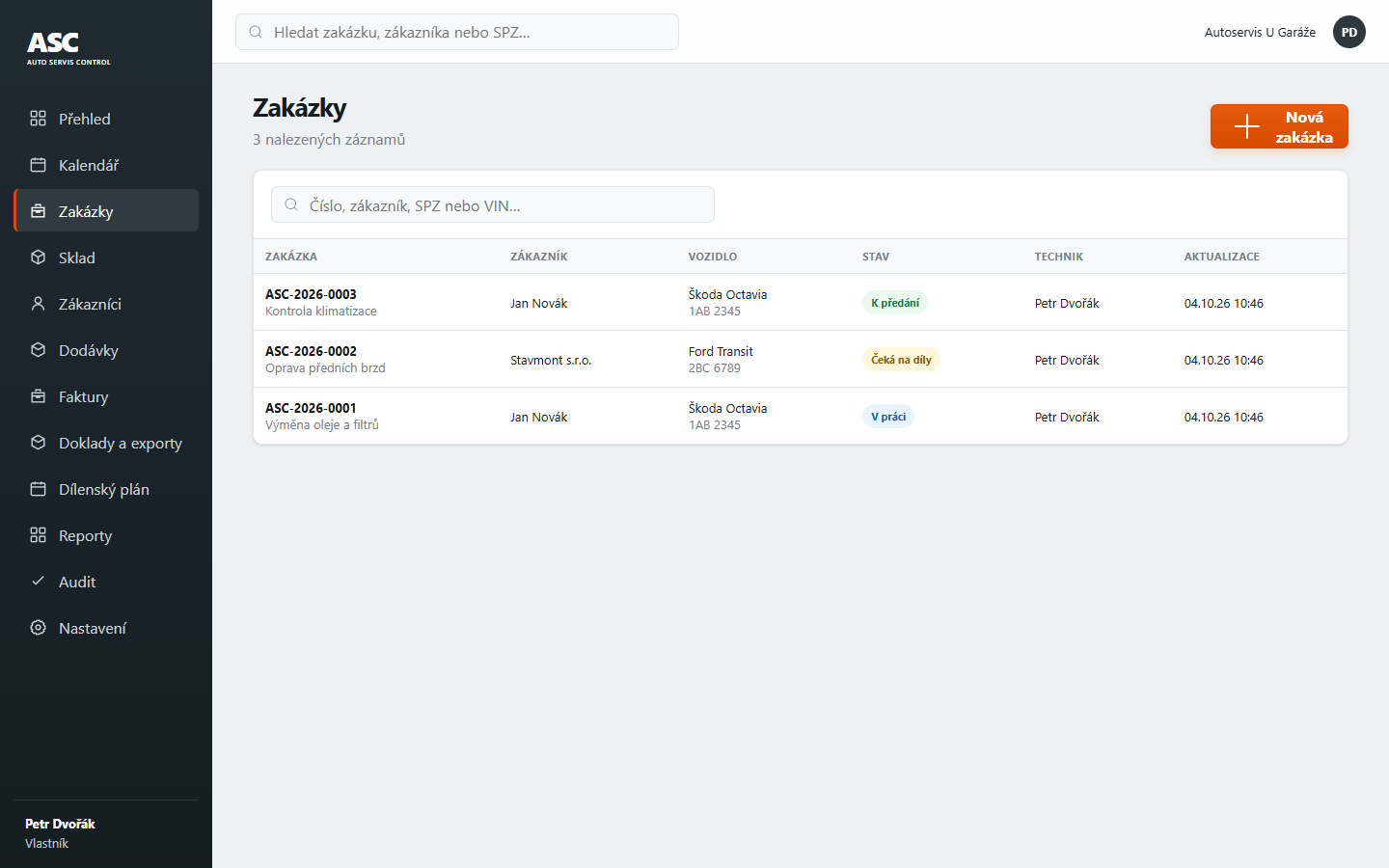Image resolution: width=1389 pixels, height=868 pixels.
Task: Click Autoservis U Garáže workshop name
Action: [1260, 32]
